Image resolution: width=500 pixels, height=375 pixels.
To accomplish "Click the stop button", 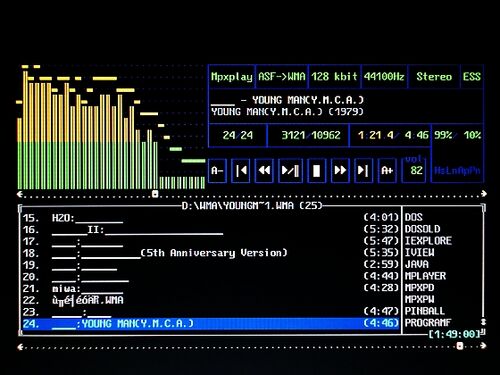I will tap(316, 171).
